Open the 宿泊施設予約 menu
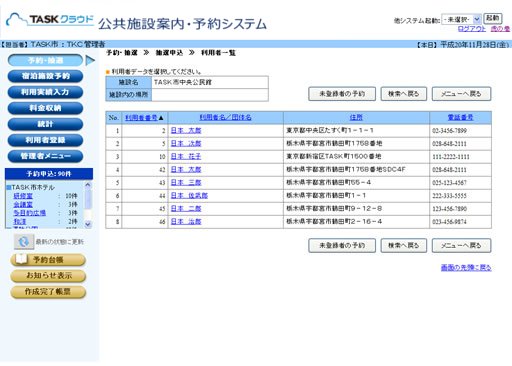Image resolution: width=512 pixels, height=366 pixels. [x=45, y=76]
